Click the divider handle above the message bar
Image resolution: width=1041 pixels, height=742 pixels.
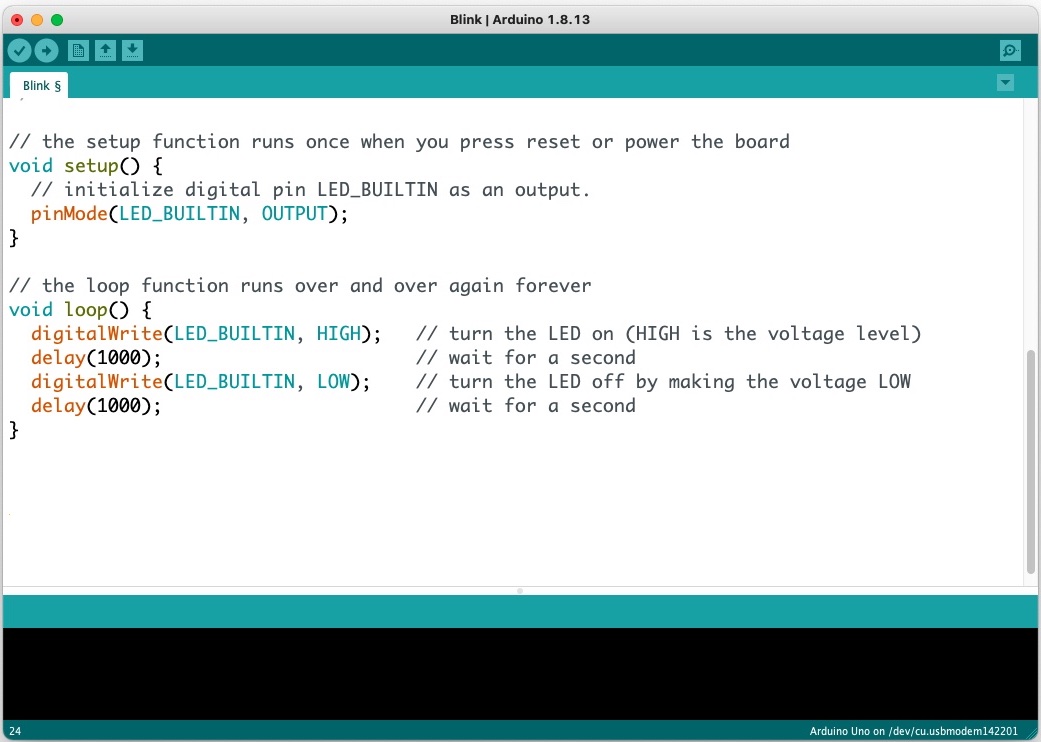520,591
